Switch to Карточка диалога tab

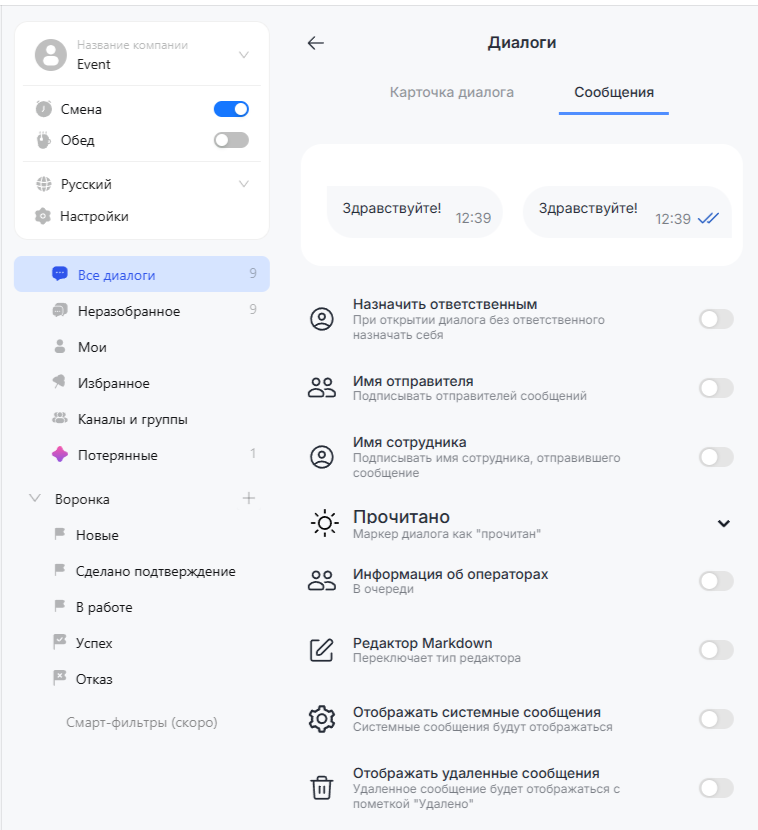pos(452,92)
